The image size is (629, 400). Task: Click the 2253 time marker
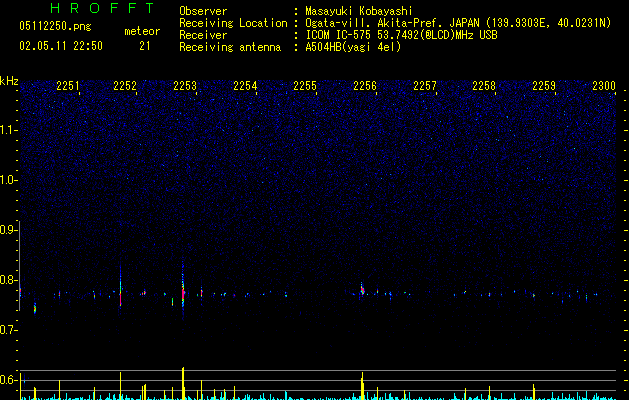click(x=185, y=86)
